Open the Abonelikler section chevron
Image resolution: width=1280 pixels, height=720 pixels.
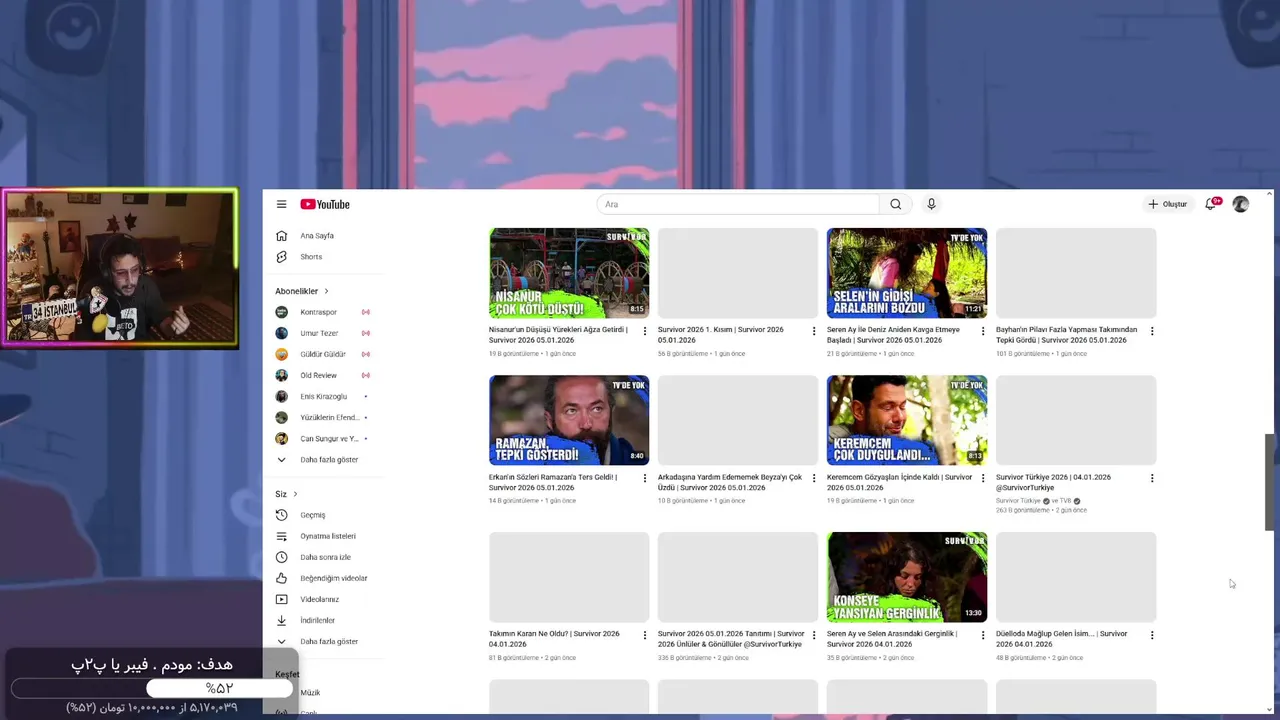(x=326, y=291)
